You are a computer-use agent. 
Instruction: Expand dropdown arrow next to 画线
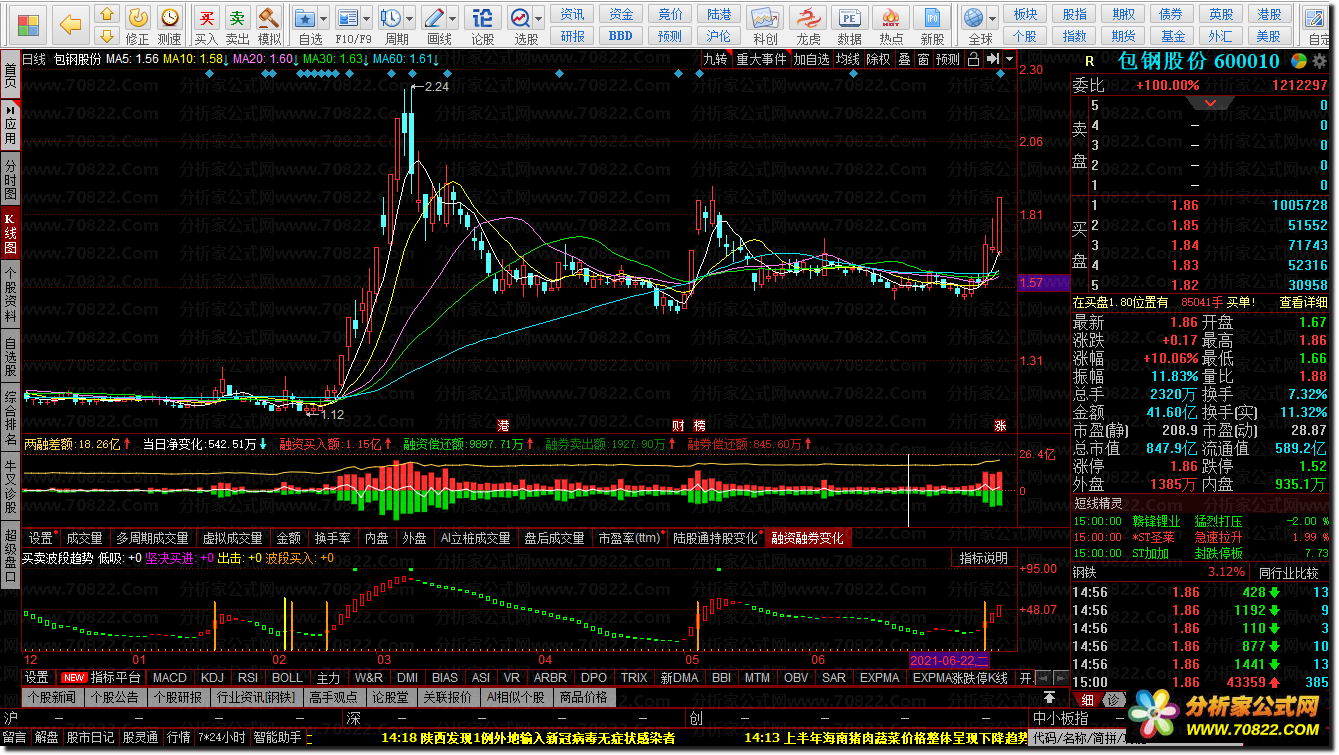click(x=452, y=18)
